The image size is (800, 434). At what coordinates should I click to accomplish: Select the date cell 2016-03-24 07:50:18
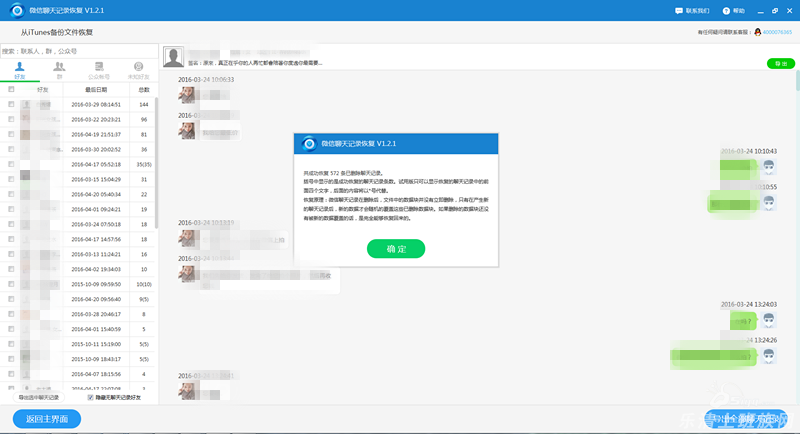tap(96, 224)
